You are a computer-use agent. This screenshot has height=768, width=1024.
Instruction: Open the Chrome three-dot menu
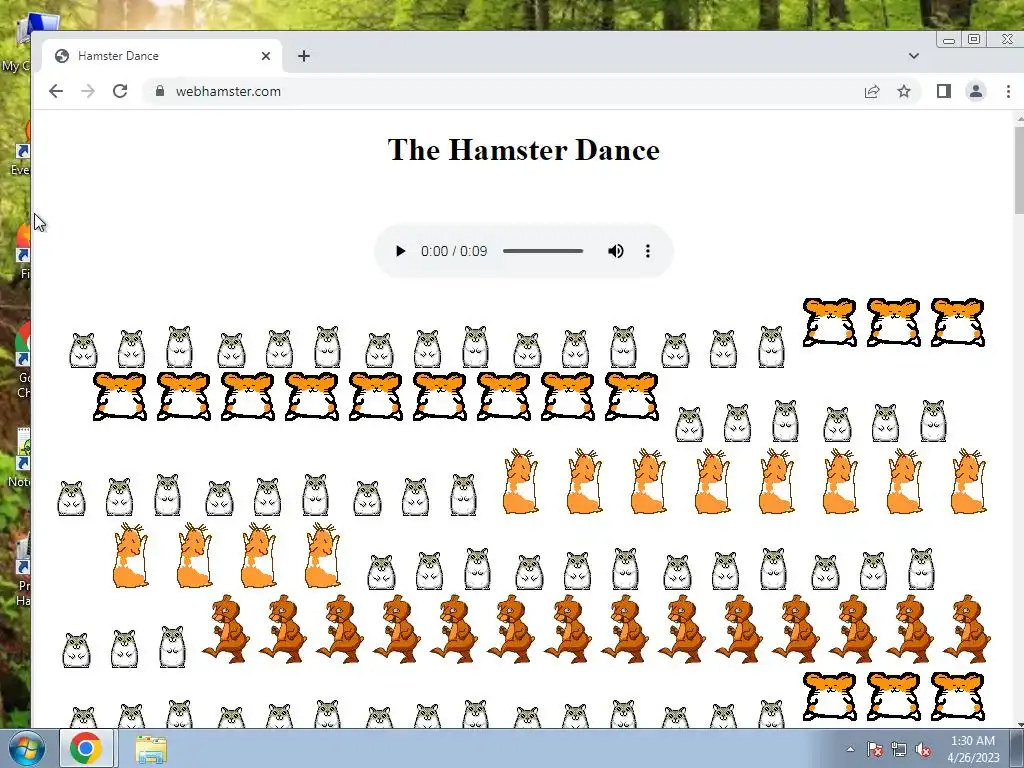tap(1008, 91)
